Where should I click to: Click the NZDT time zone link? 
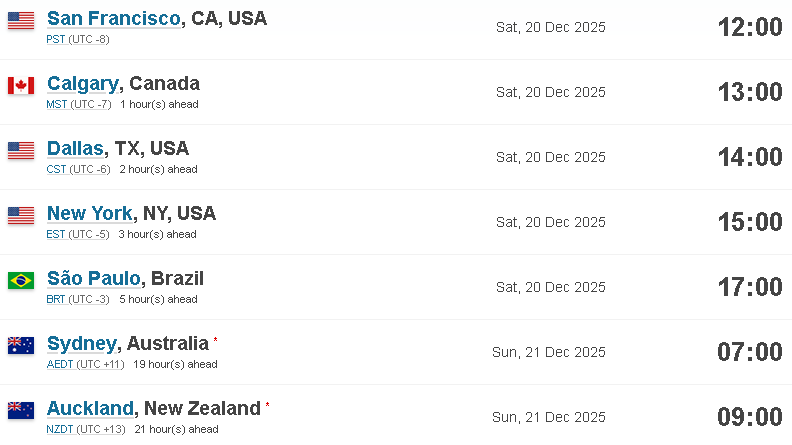pyautogui.click(x=60, y=429)
